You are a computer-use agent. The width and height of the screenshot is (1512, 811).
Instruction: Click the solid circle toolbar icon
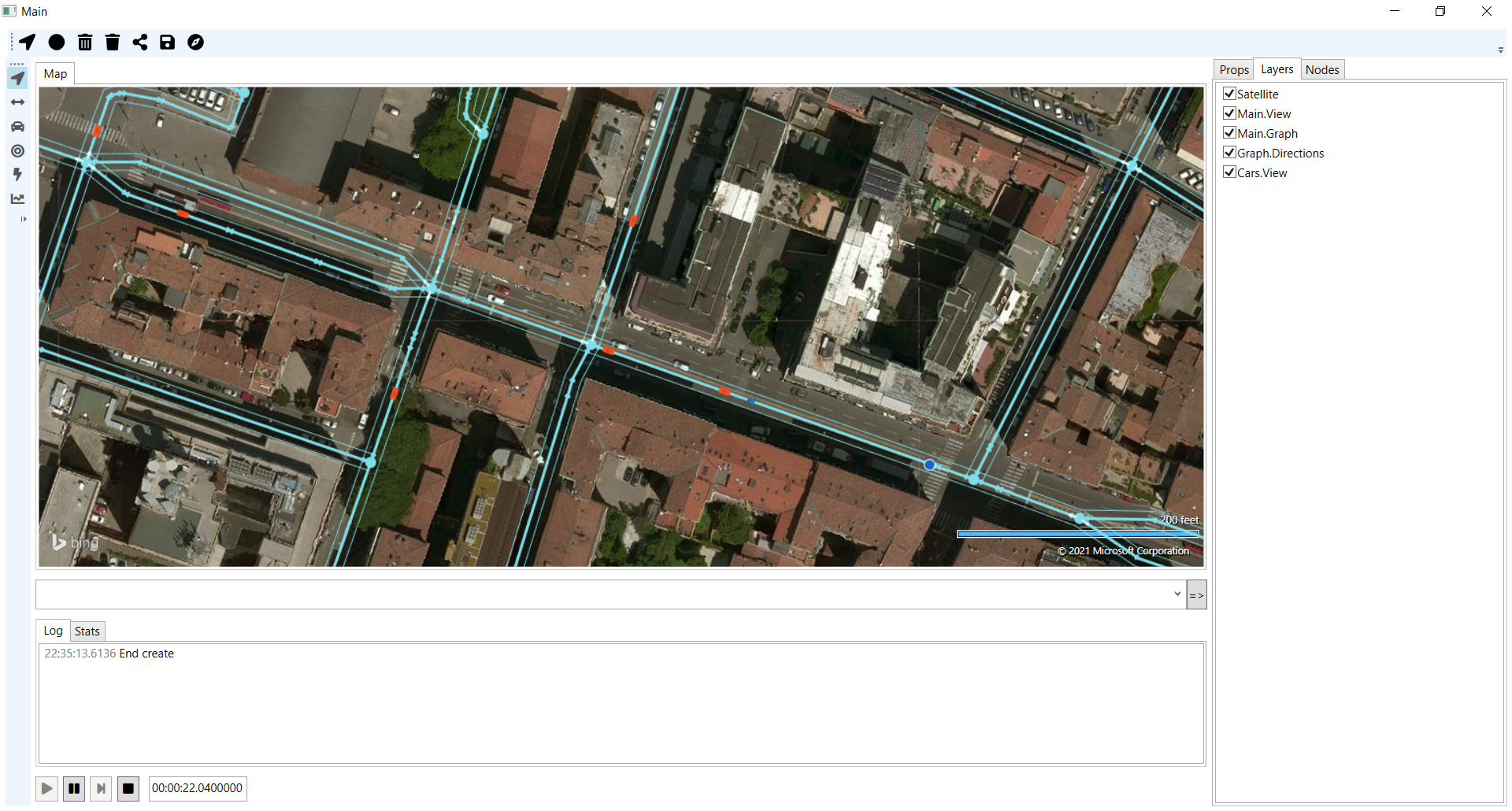point(57,43)
